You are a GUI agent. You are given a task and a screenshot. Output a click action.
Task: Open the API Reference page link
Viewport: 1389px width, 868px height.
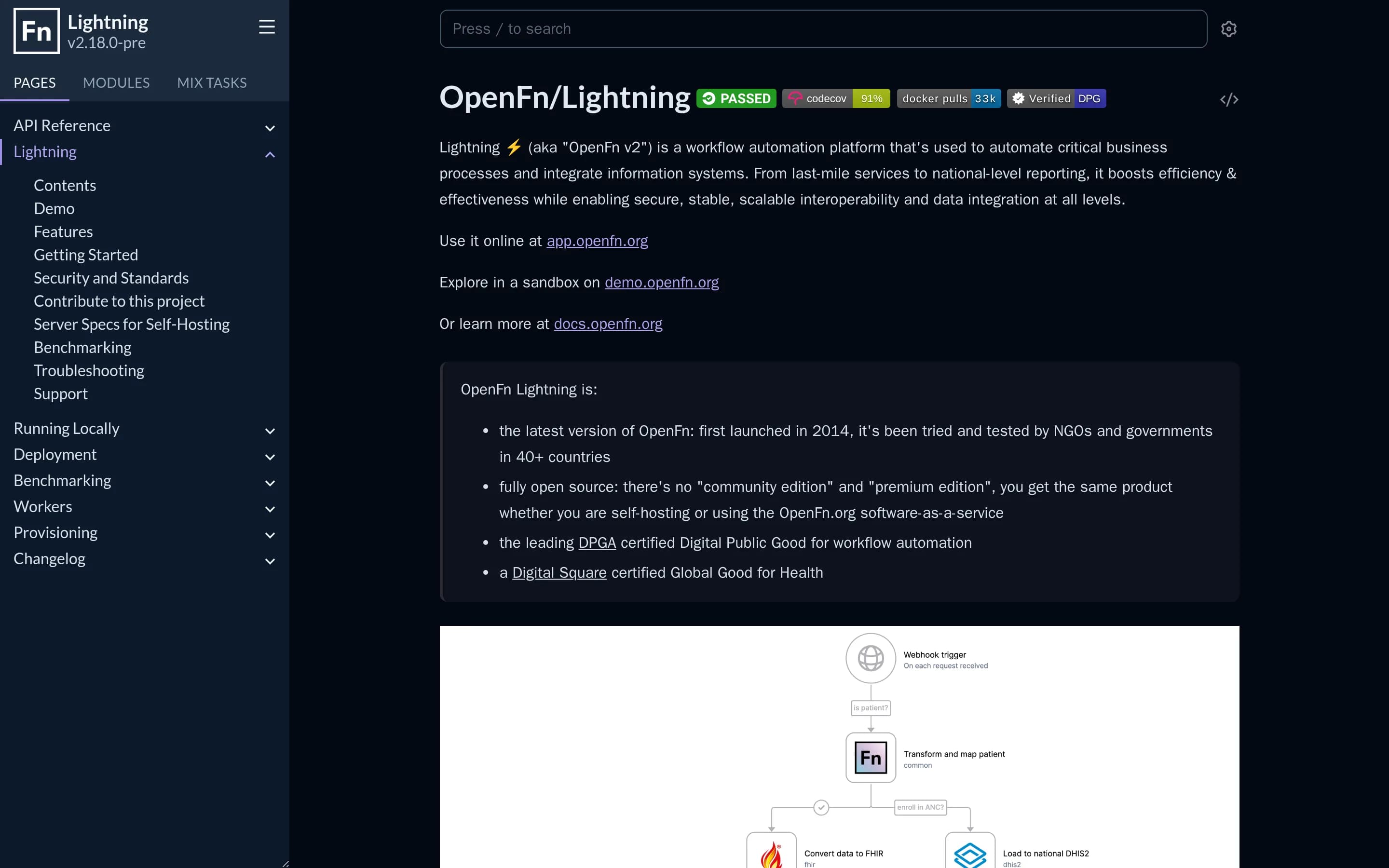point(62,126)
